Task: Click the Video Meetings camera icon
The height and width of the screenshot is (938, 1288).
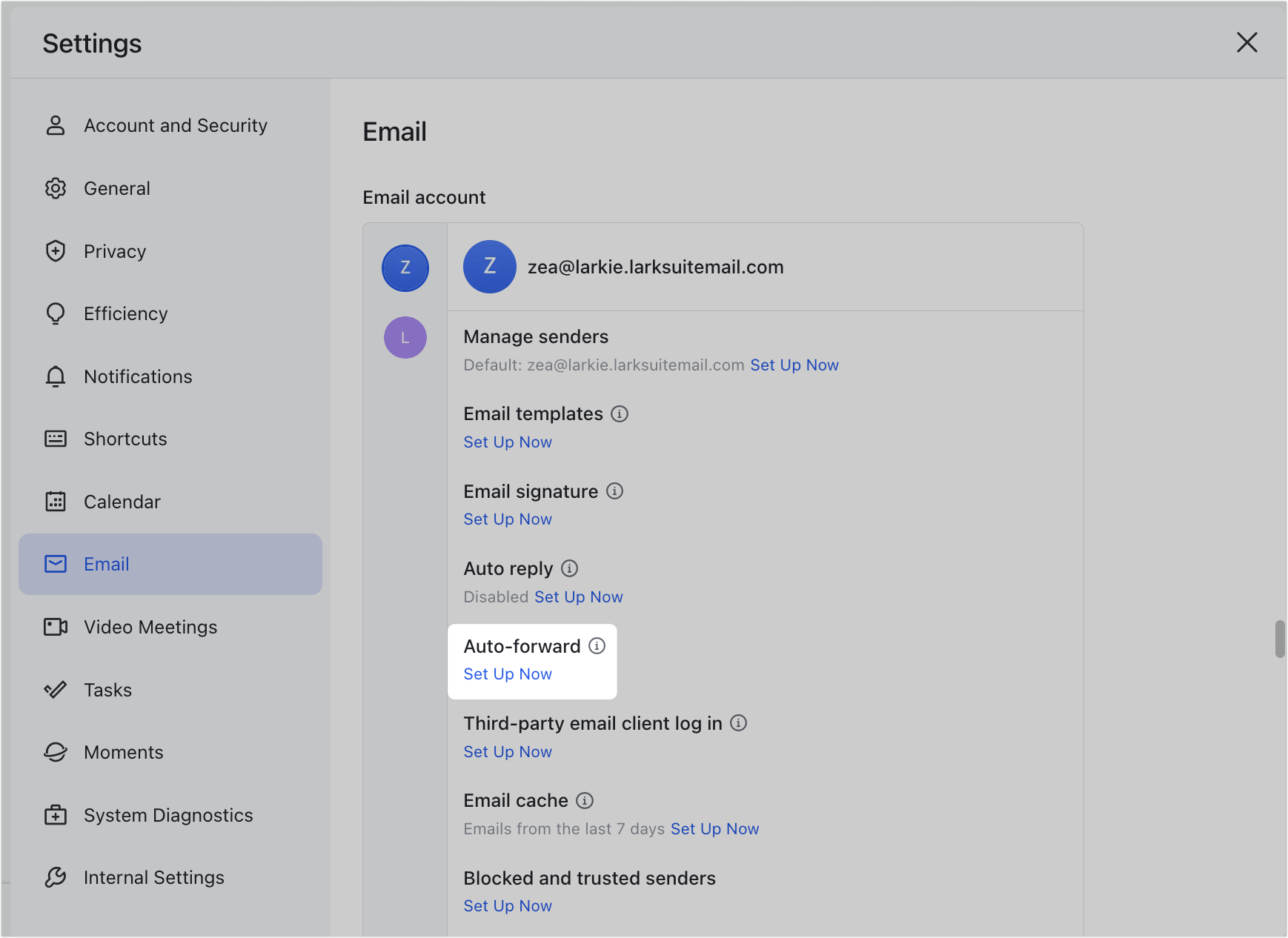Action: 56,627
